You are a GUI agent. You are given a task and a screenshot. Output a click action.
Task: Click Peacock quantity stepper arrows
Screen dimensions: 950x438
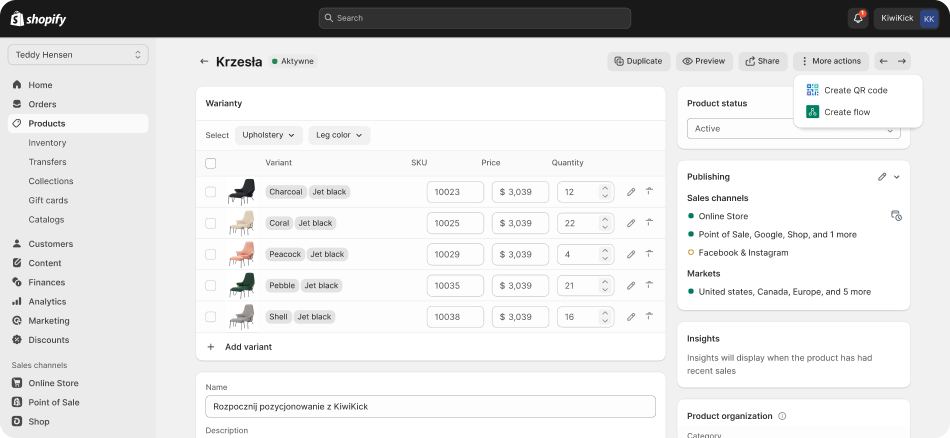605,254
